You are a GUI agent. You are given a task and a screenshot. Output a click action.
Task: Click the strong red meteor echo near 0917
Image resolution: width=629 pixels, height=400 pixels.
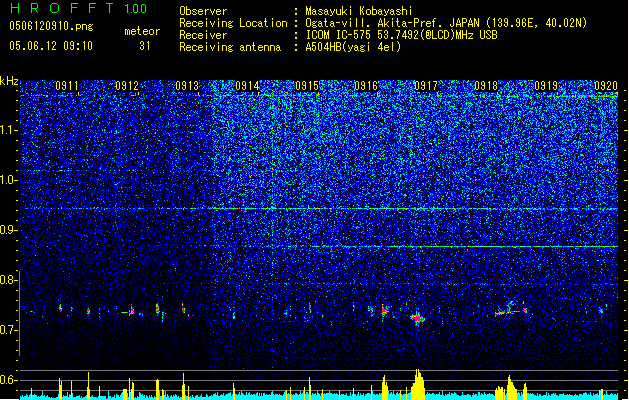point(418,319)
